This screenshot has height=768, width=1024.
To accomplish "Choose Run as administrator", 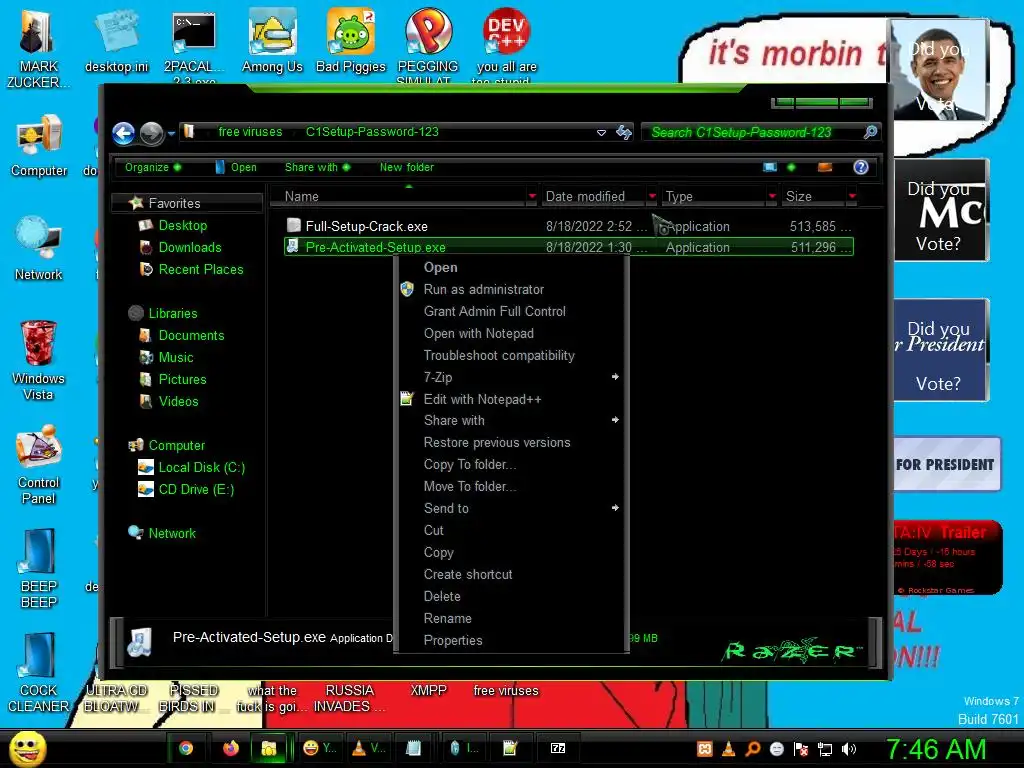I will (483, 289).
